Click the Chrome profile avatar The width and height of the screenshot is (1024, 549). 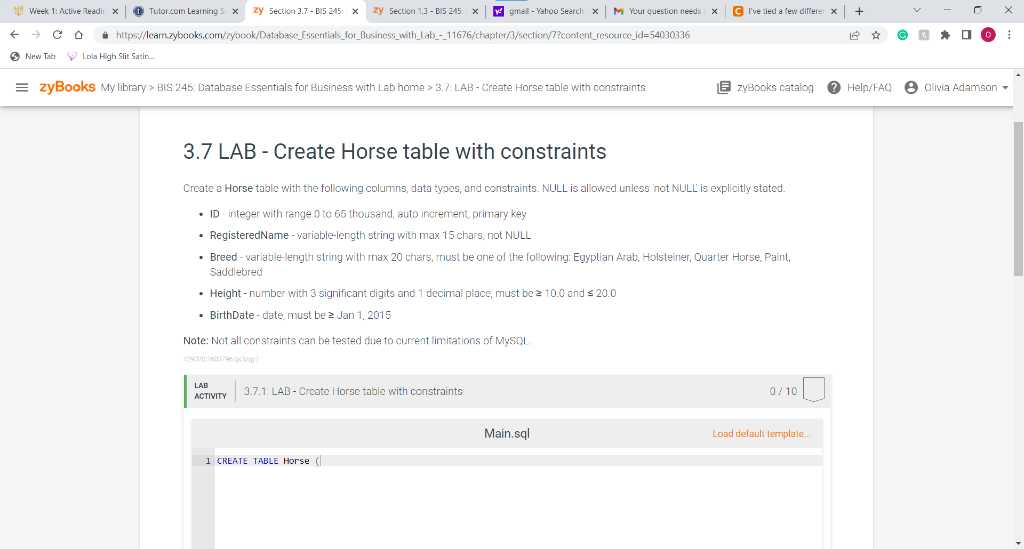click(988, 35)
